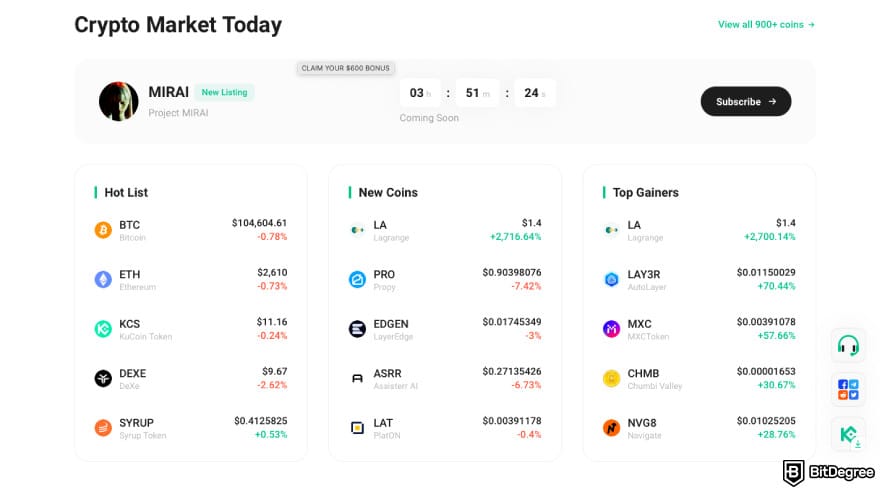Image resolution: width=880 pixels, height=492 pixels.
Task: Select NVG8 Navigate in Top Gainers
Action: coord(699,427)
